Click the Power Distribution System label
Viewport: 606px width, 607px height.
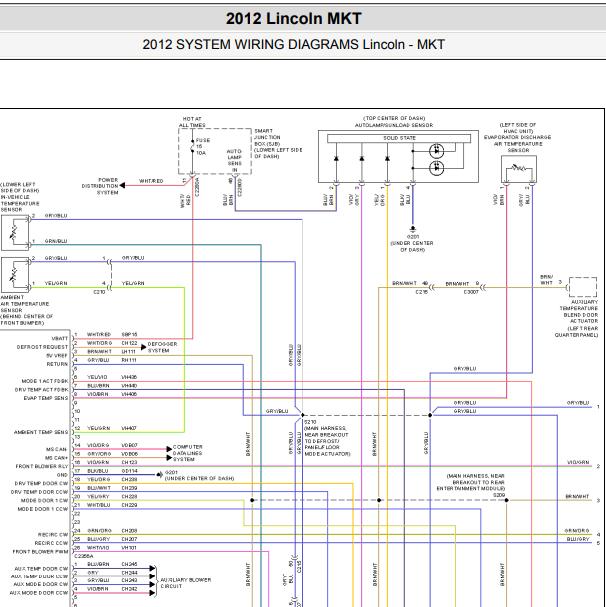pos(100,186)
